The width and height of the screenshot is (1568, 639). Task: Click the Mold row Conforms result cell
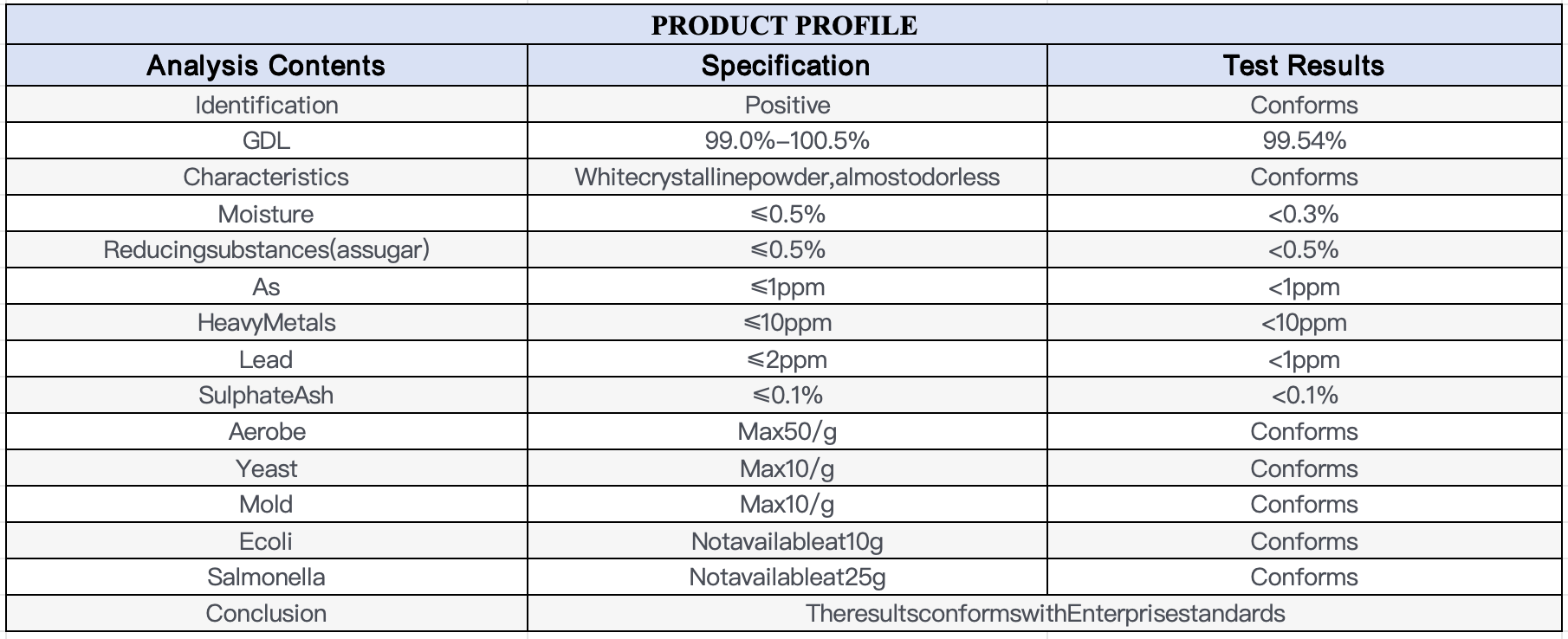1304,504
